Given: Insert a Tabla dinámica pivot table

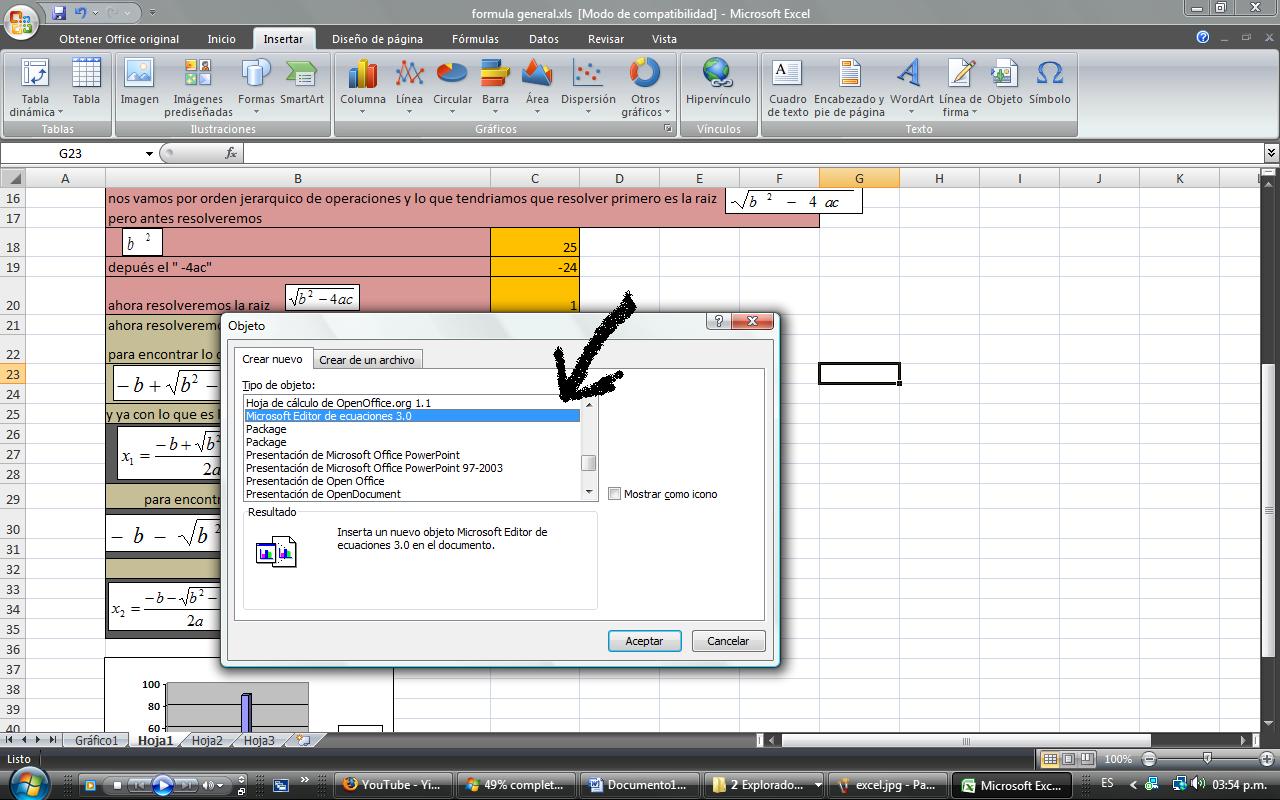Looking at the screenshot, I should click(x=35, y=87).
